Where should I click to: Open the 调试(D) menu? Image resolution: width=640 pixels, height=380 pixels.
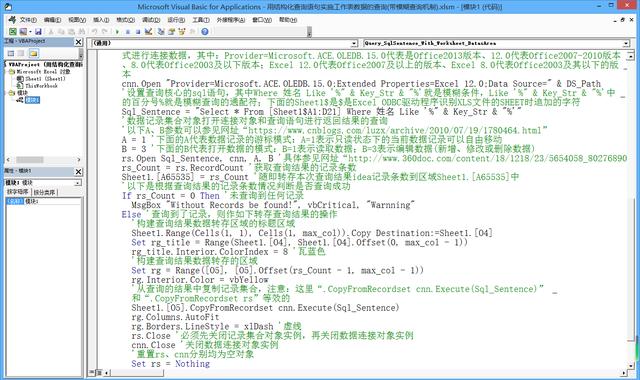click(151, 20)
